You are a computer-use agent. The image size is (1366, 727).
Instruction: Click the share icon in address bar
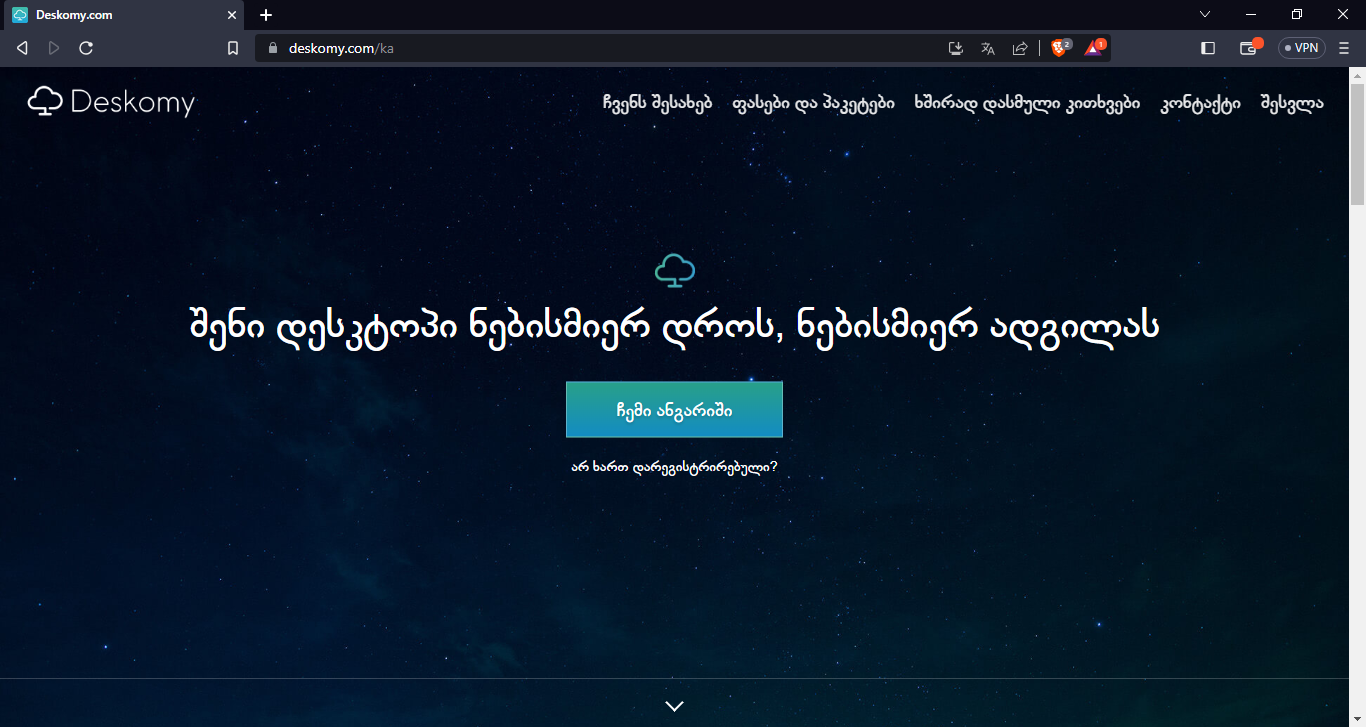coord(1020,48)
